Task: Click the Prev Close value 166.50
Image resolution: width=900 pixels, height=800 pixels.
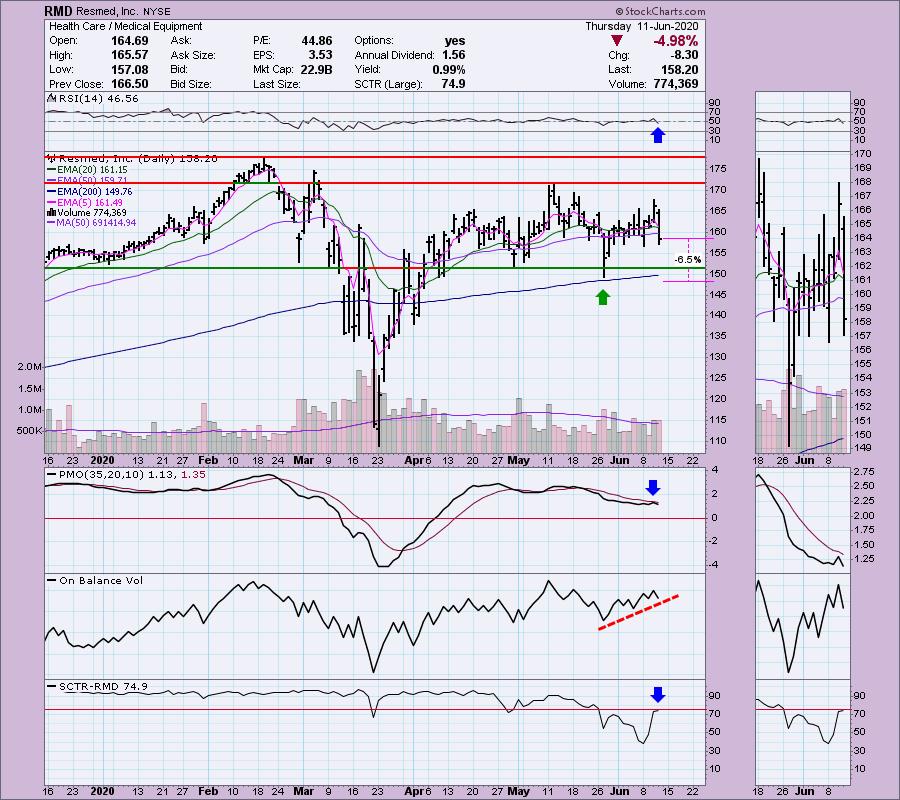Action: [129, 84]
